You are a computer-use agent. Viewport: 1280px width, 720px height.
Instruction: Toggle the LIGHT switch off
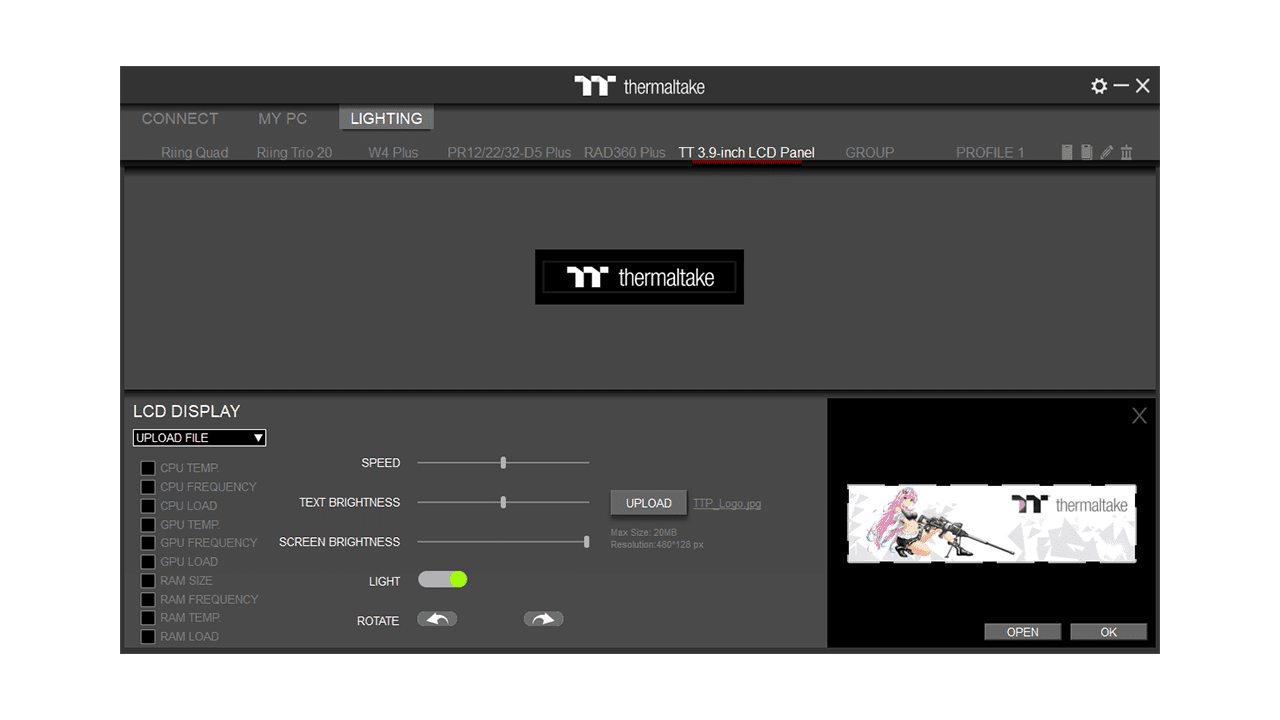pos(442,579)
